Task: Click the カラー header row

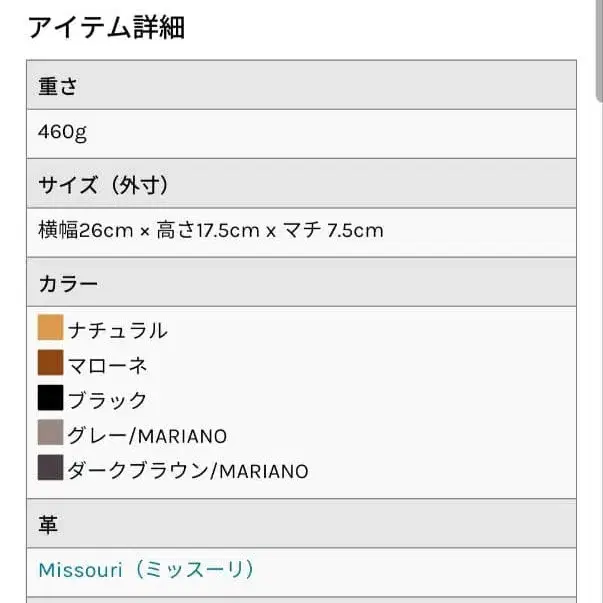Action: coord(302,283)
